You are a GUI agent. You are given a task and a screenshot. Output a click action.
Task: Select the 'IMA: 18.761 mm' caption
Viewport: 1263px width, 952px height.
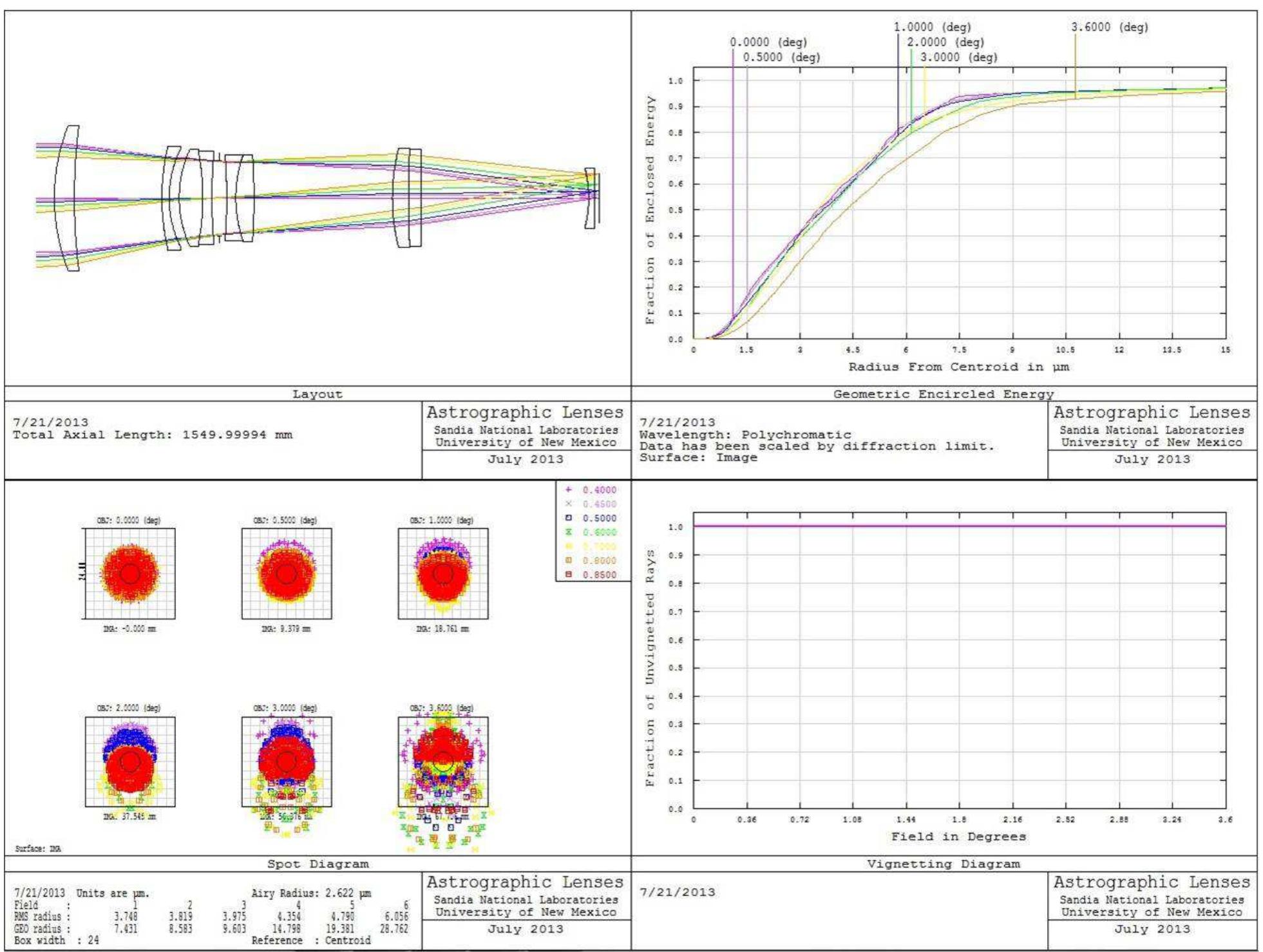(443, 629)
